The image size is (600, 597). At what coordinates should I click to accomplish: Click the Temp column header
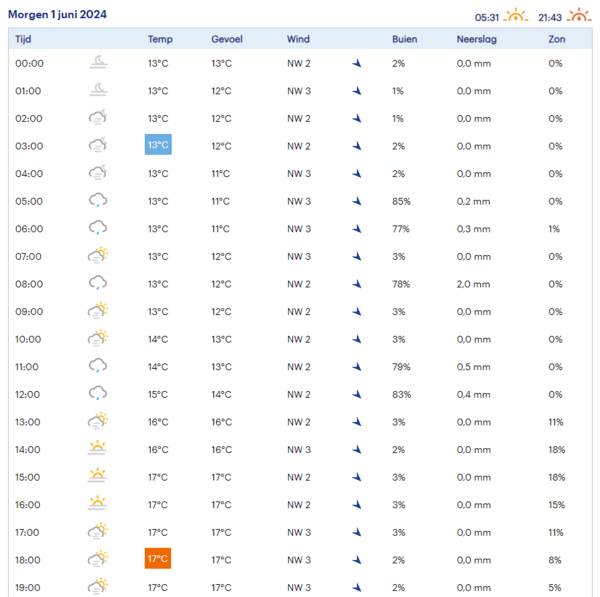[160, 39]
